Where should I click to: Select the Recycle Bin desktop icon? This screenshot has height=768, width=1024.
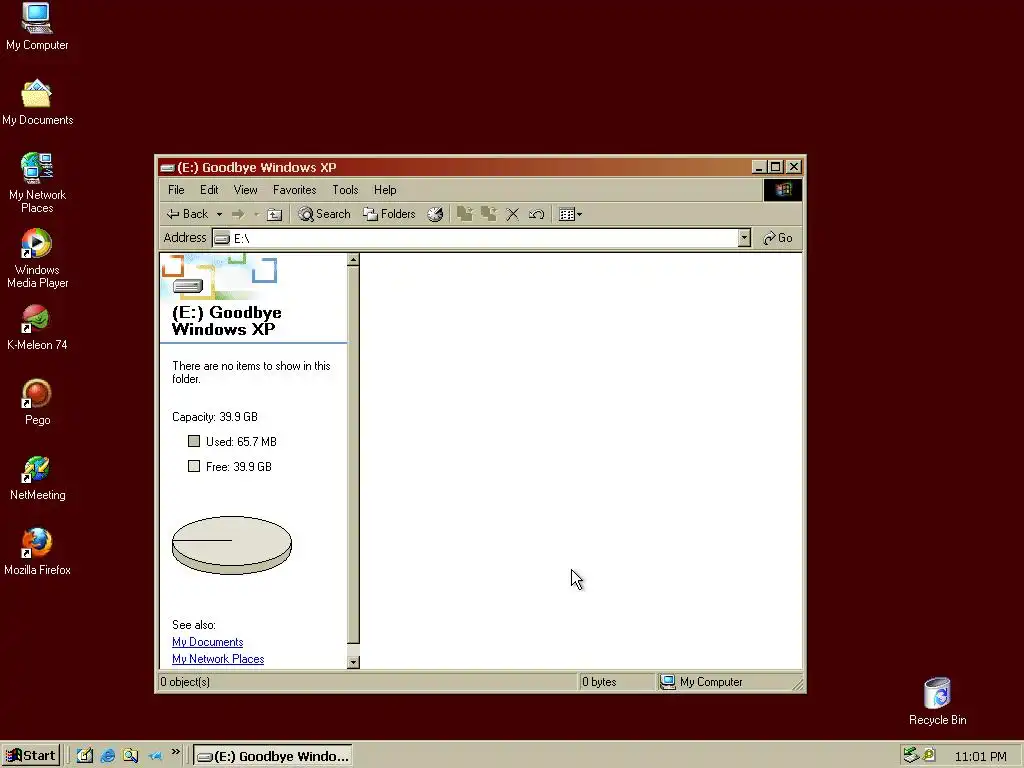937,701
